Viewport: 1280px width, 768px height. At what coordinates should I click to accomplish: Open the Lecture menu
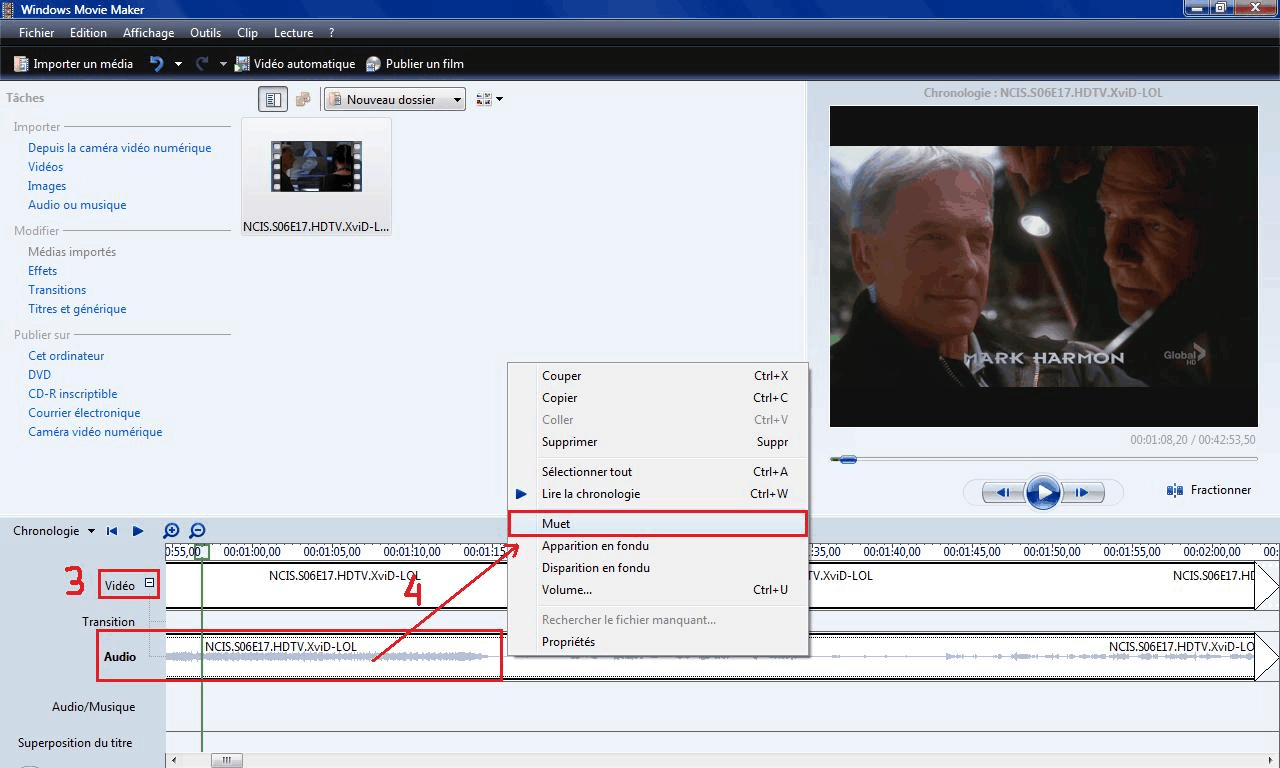point(293,33)
